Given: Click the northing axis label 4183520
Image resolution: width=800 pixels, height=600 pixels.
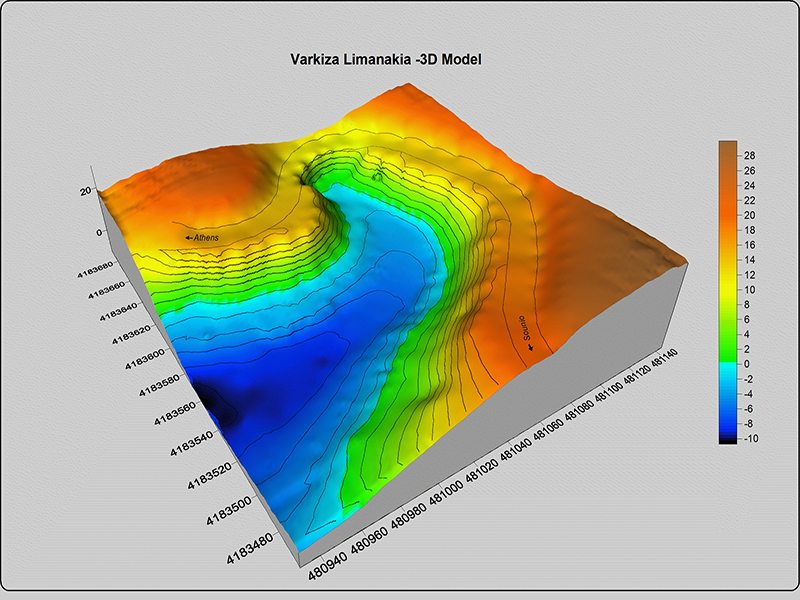Looking at the screenshot, I should (209, 476).
